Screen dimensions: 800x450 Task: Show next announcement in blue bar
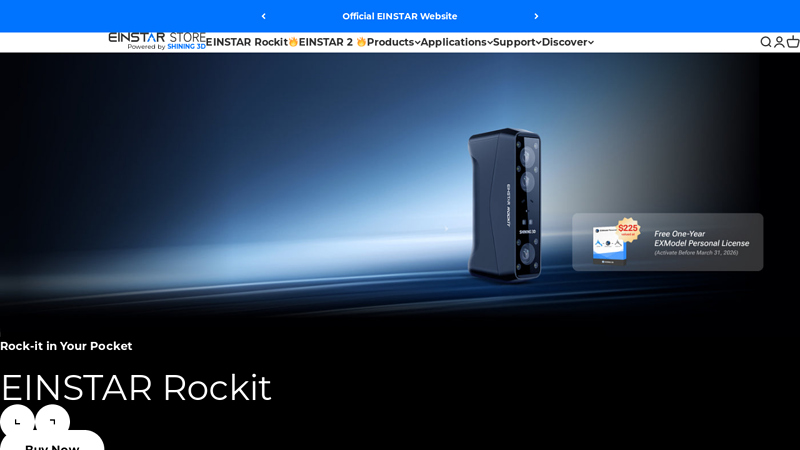536,16
